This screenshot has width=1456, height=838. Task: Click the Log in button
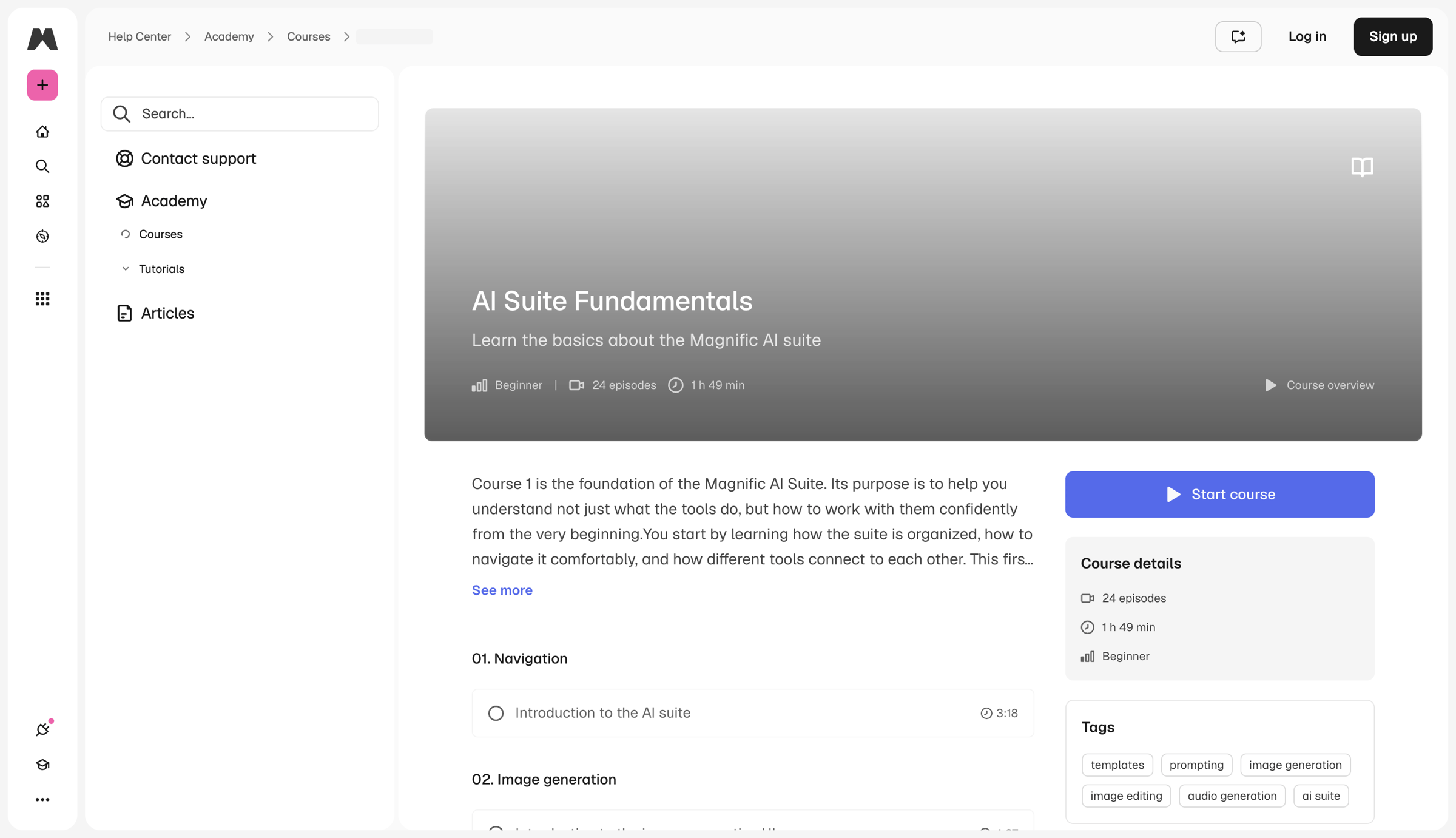click(x=1307, y=36)
